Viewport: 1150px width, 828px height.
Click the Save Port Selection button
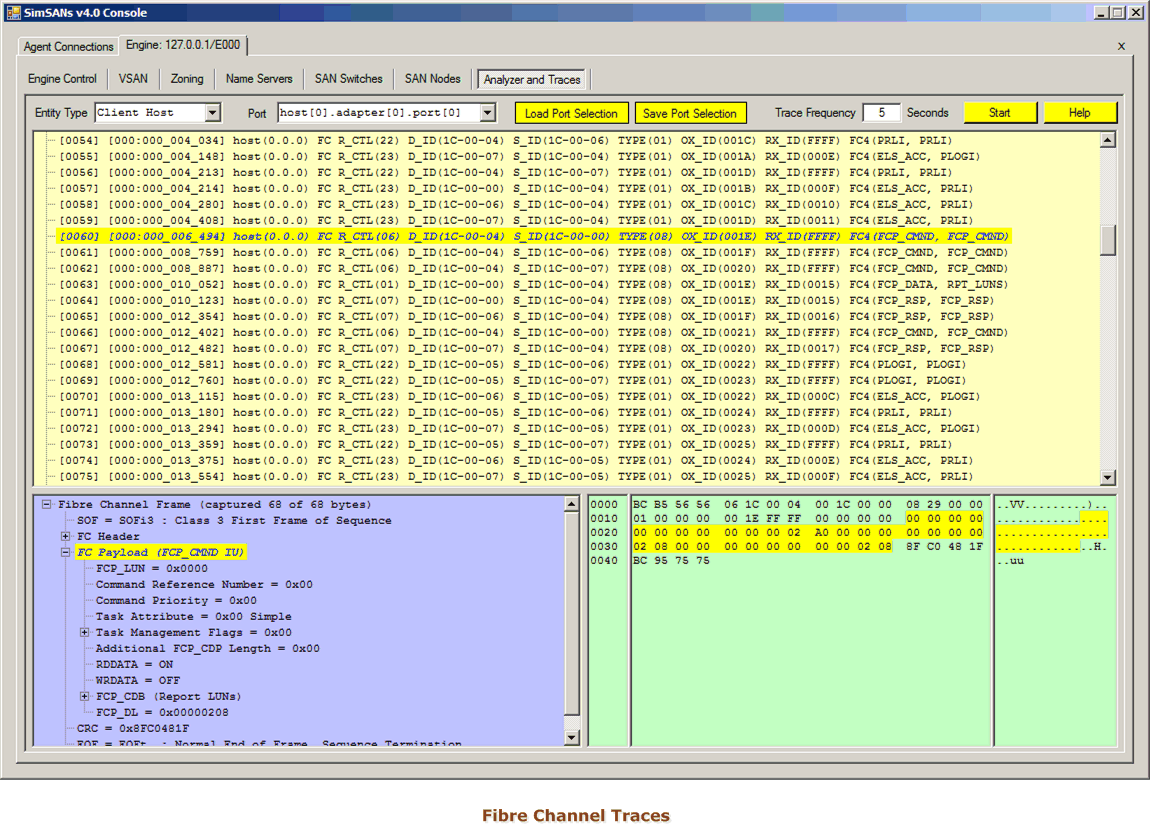[690, 113]
